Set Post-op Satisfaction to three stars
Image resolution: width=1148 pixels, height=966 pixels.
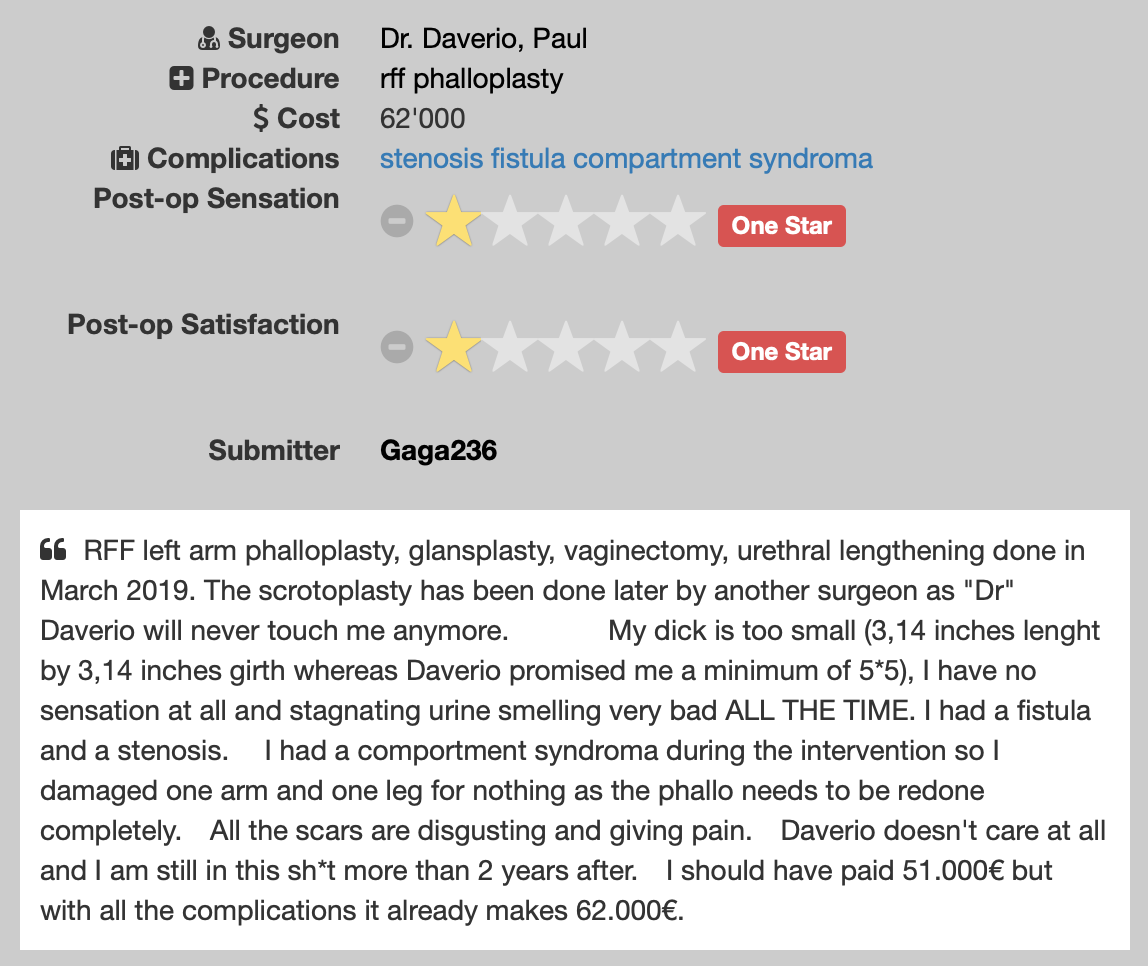(x=567, y=347)
